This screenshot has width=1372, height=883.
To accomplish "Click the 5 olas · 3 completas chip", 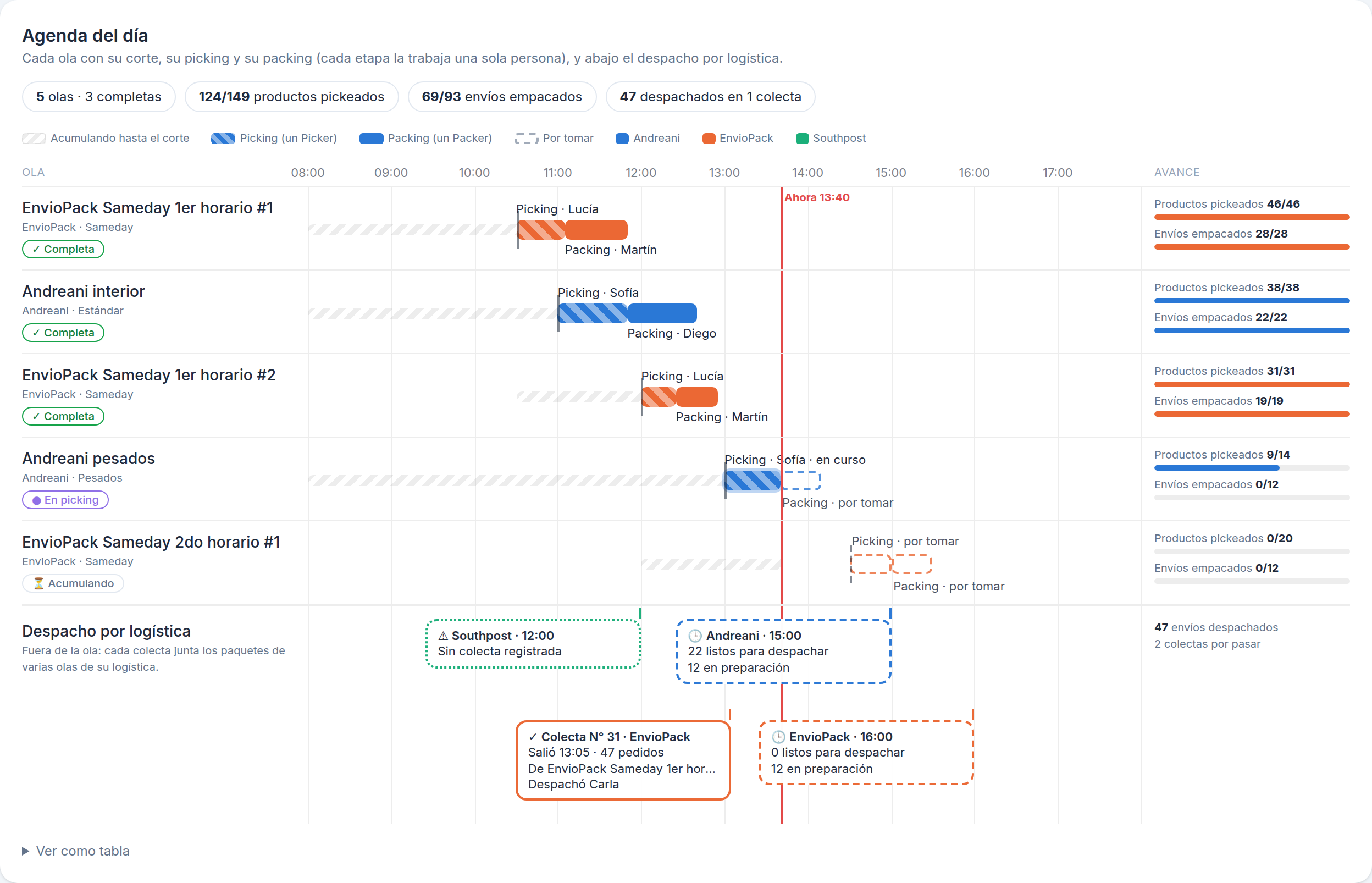I will point(98,96).
